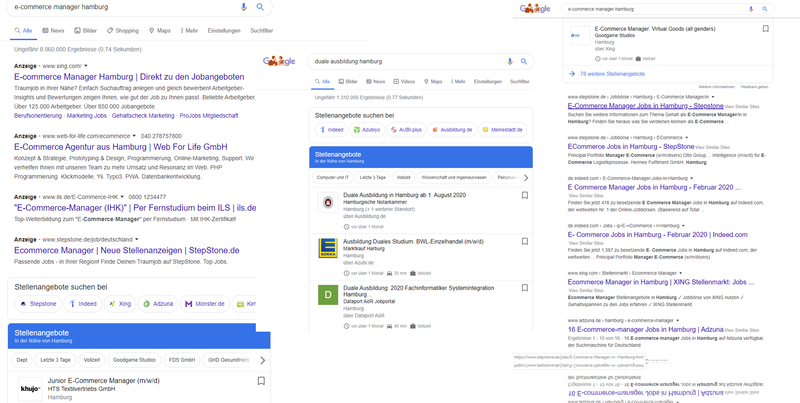Bookmark Fachinformatiker Systemintegration job listing
800x403 pixels.
[x=524, y=288]
